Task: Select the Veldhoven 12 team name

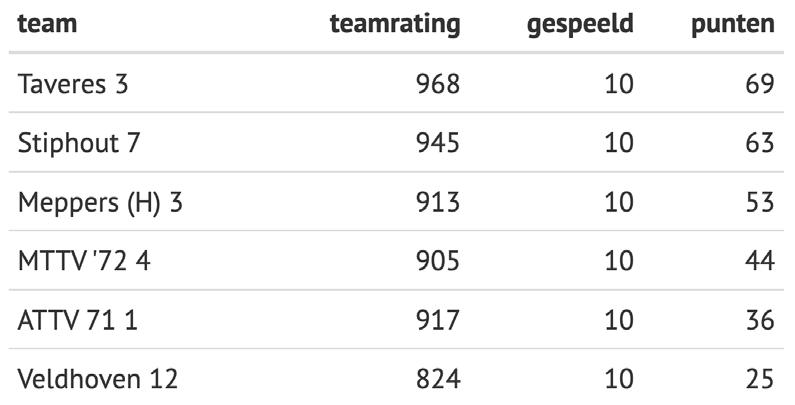Action: pos(97,379)
